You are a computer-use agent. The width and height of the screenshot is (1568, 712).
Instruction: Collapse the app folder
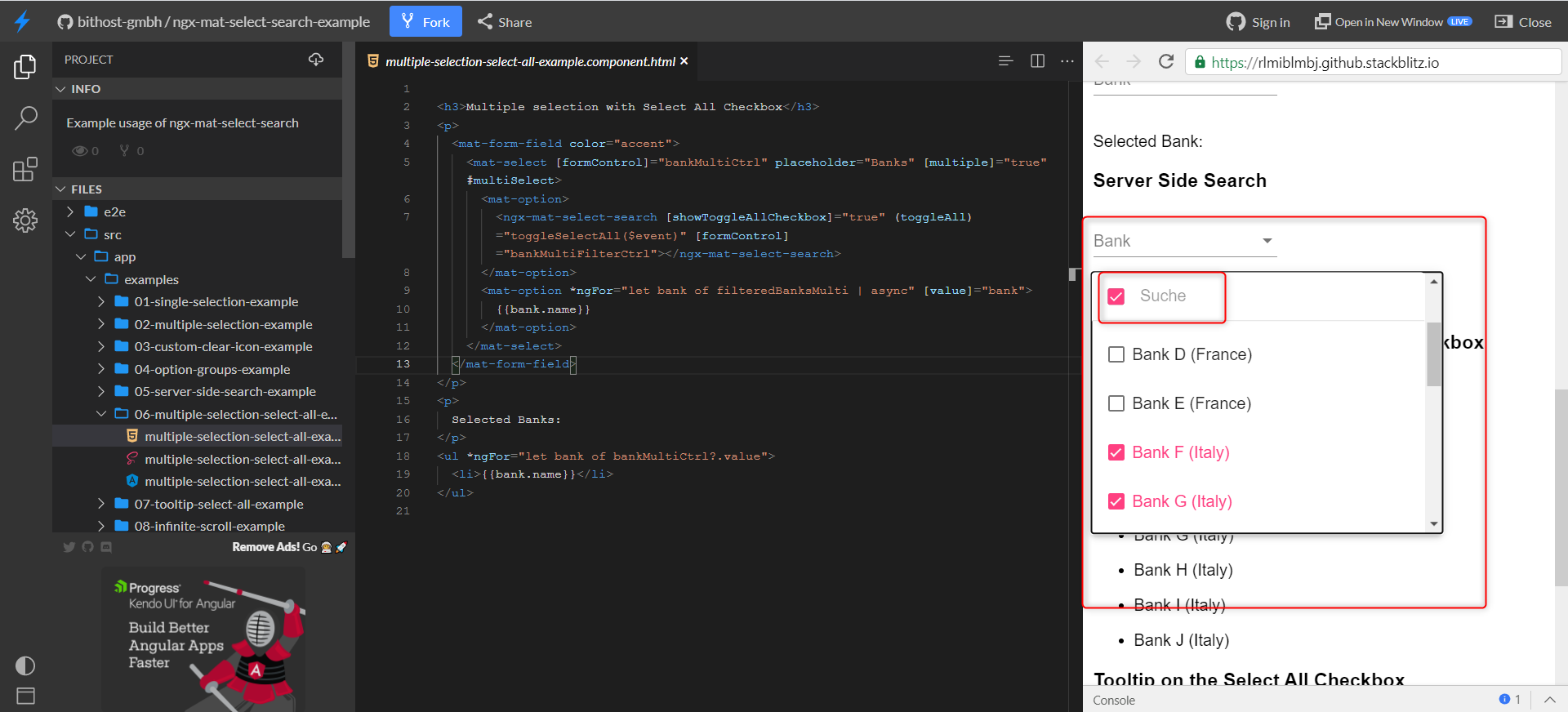coord(81,256)
